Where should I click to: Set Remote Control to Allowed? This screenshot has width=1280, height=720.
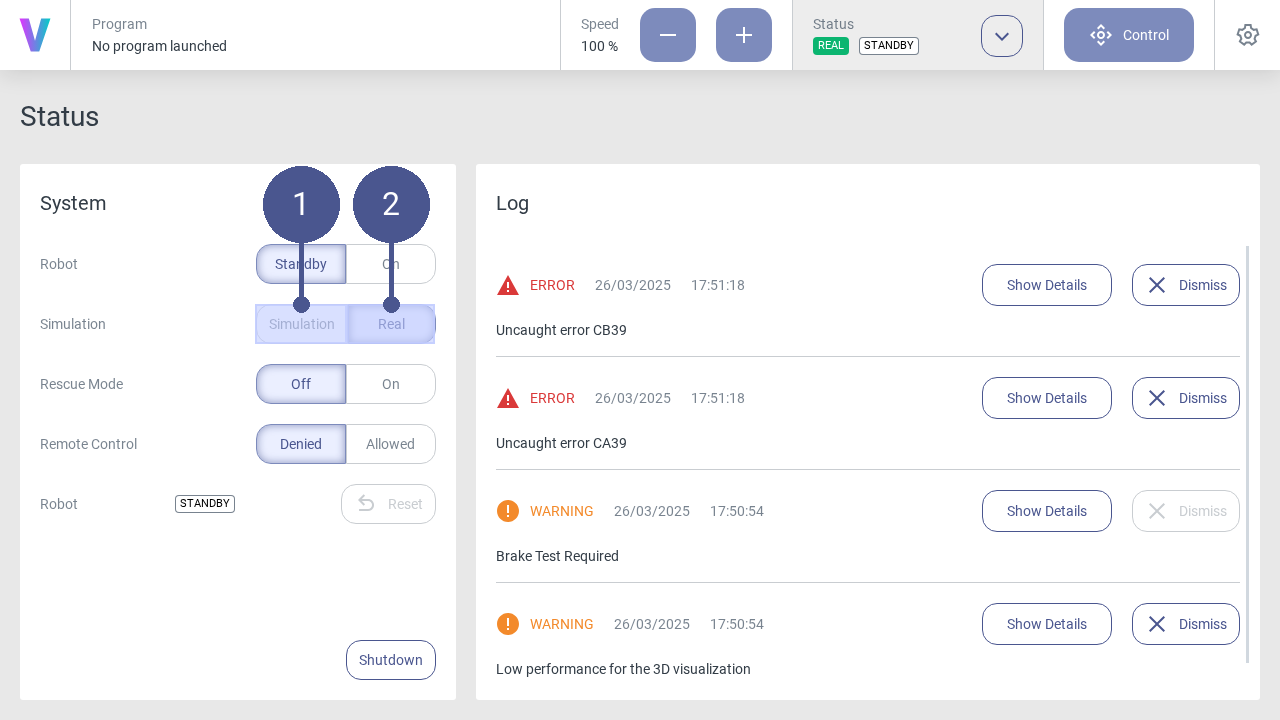[390, 444]
